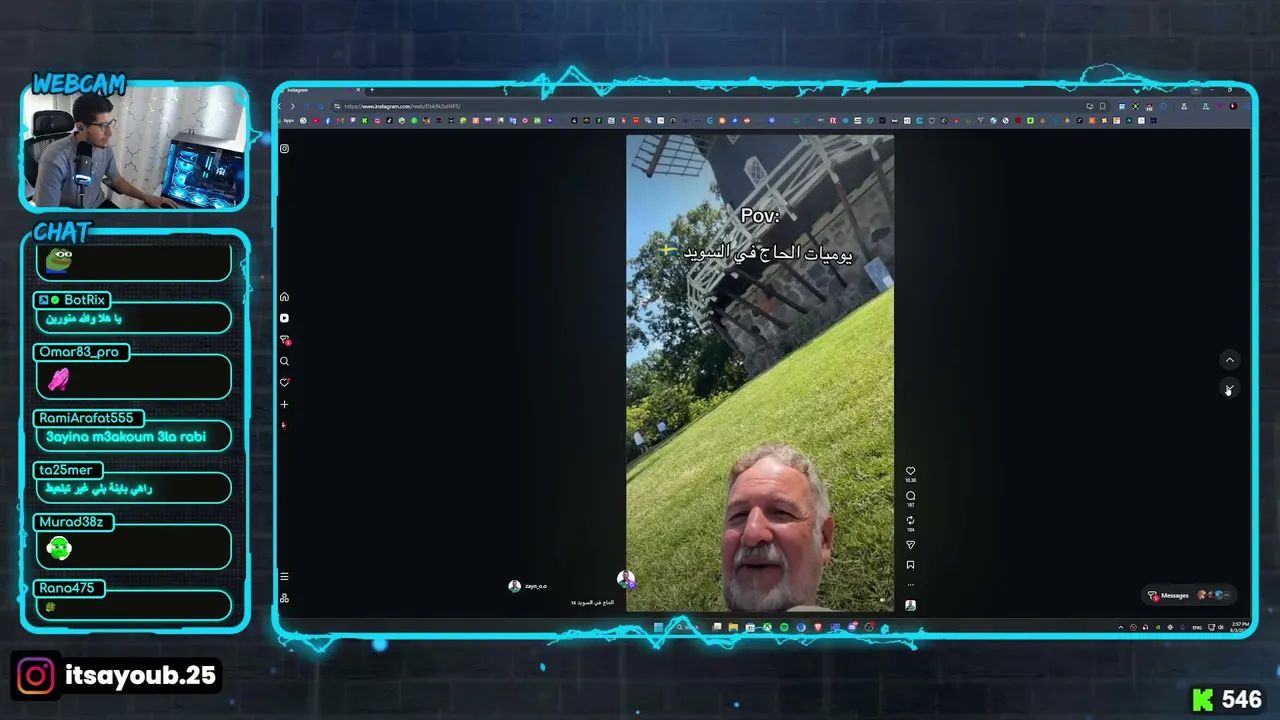This screenshot has height=720, width=1280.
Task: Go to Instagram Home in the sidebar
Action: point(284,297)
